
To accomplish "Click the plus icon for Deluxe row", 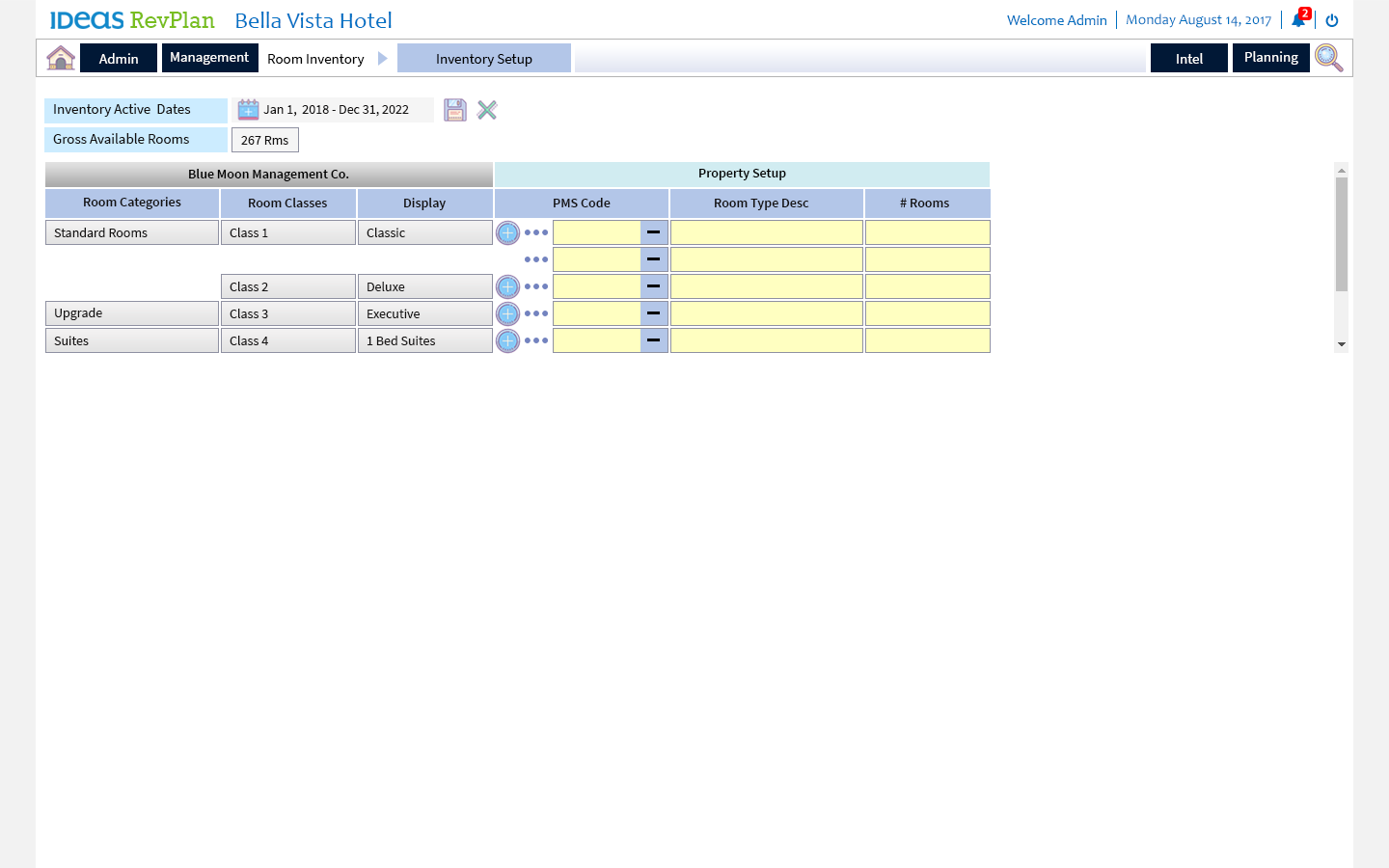I will [x=507, y=286].
